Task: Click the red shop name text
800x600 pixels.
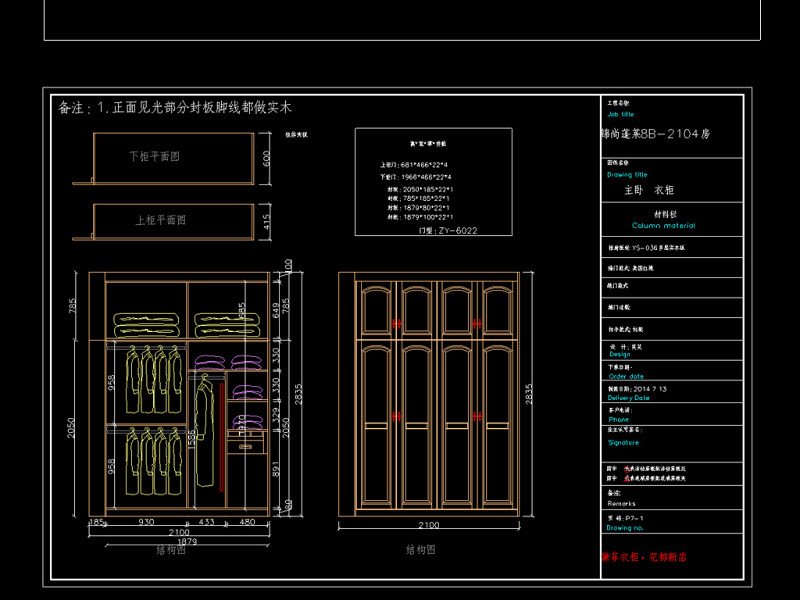Action: click(x=644, y=557)
